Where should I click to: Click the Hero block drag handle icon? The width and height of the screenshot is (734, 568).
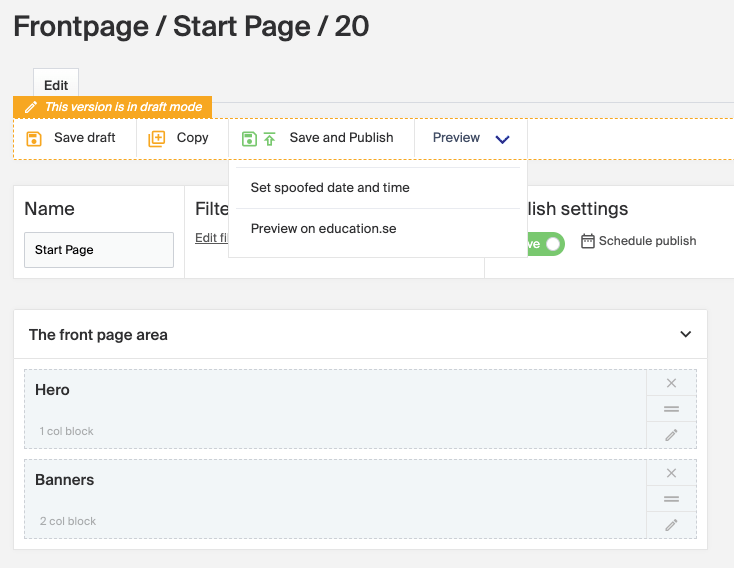(671, 409)
